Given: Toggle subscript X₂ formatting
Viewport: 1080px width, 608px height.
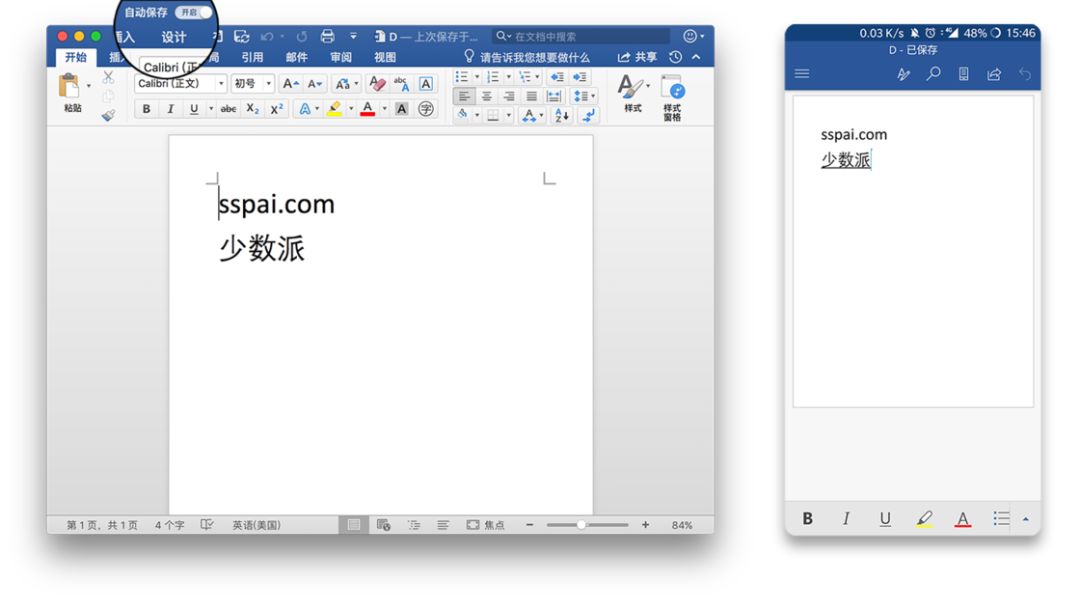Looking at the screenshot, I should [x=253, y=109].
